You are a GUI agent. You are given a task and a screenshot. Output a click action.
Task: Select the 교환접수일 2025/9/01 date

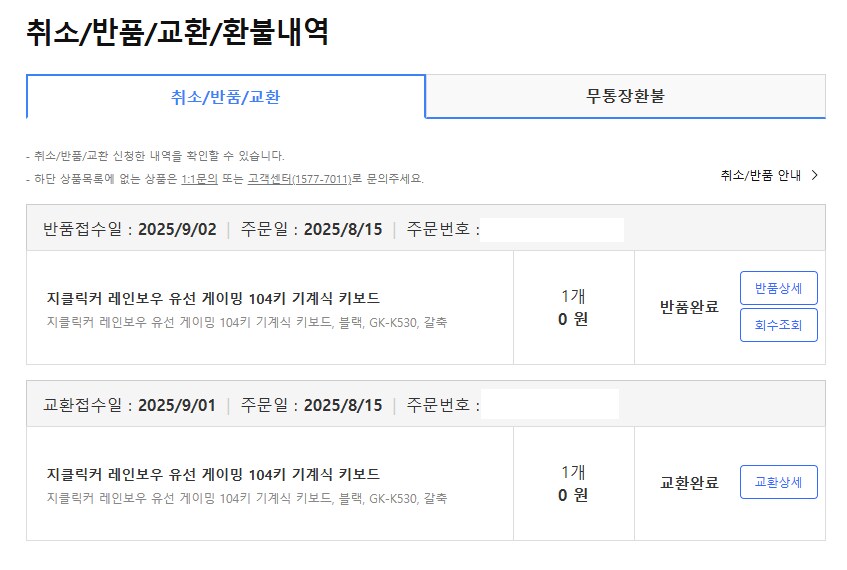(176, 405)
